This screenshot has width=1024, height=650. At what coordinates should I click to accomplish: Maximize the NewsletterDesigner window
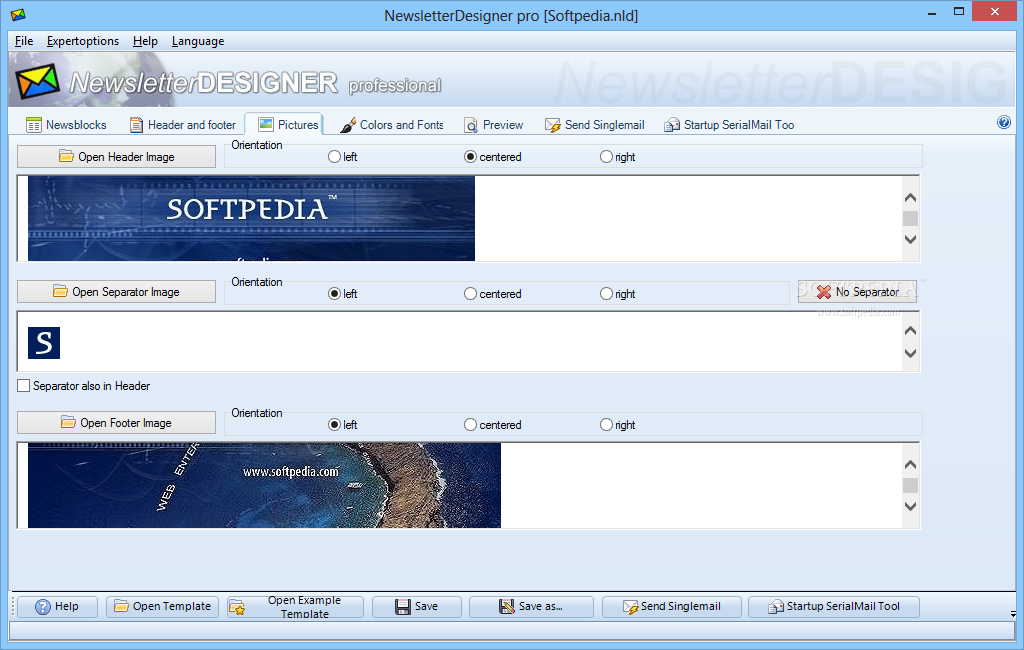point(959,11)
